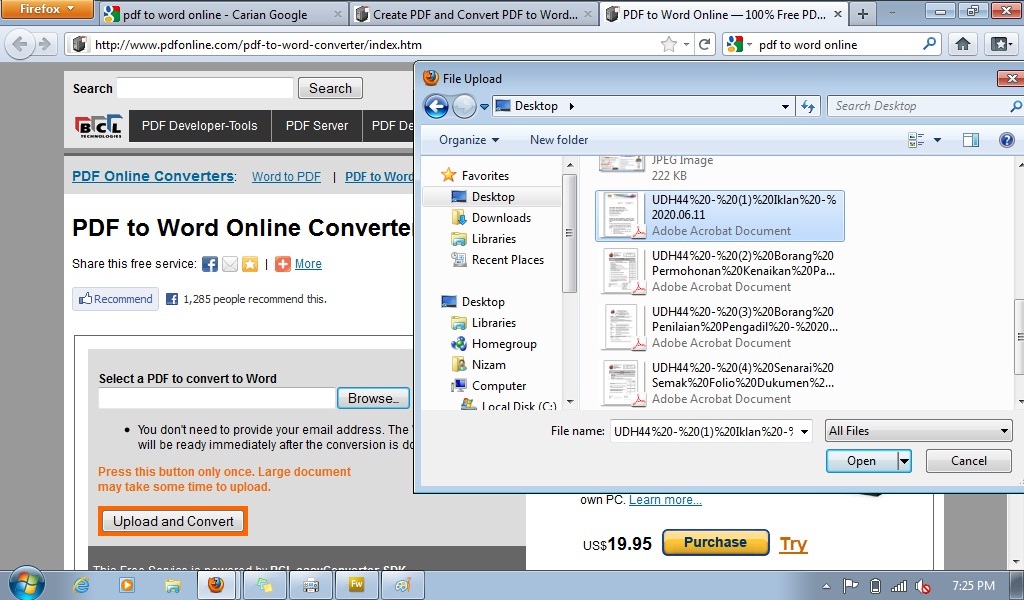The height and width of the screenshot is (600, 1024).
Task: Share the service via the Facebook icon
Action: 210,264
